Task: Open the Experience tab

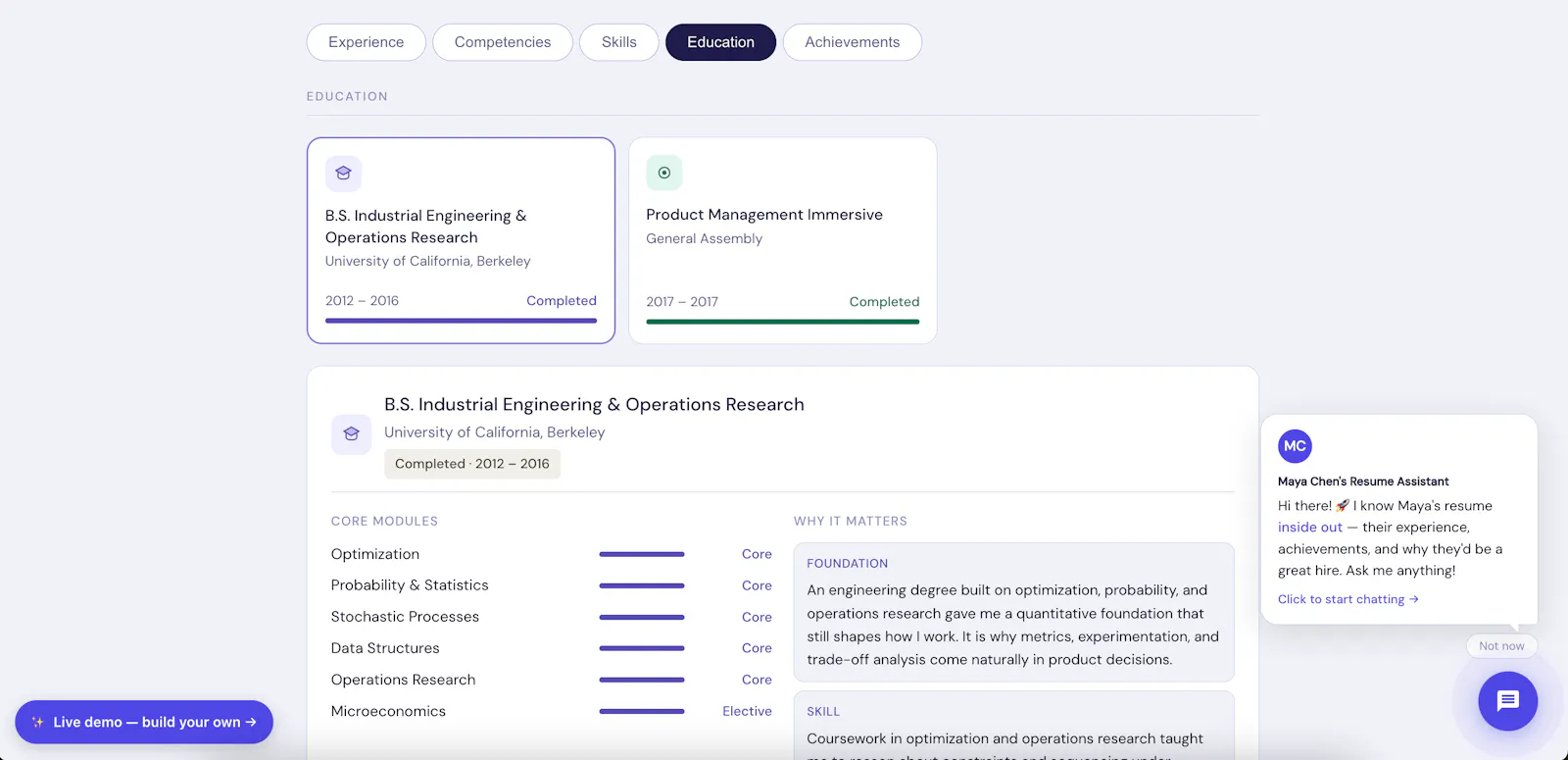Action: 366,42
